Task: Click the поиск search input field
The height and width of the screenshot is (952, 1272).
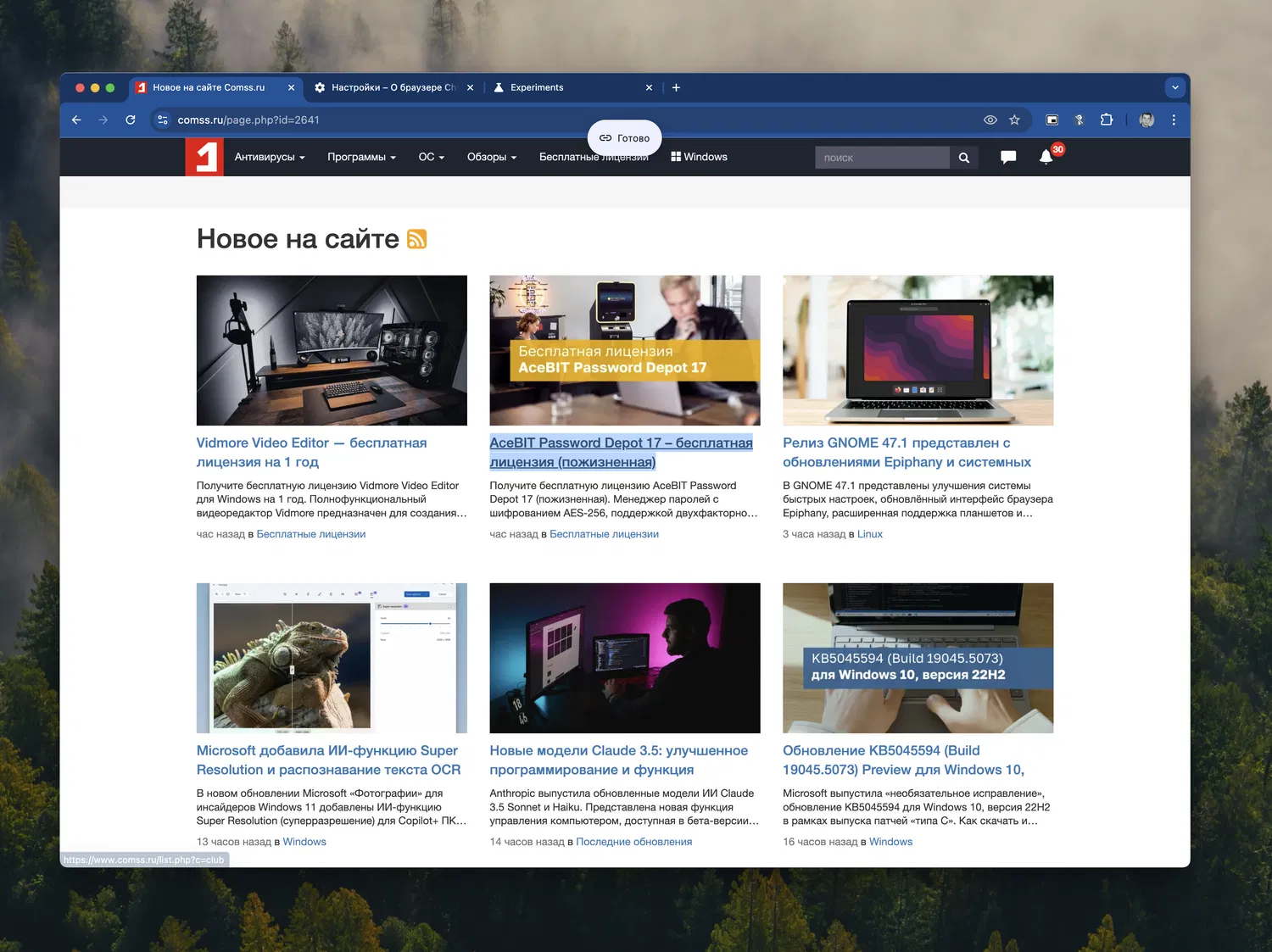Action: [x=882, y=158]
